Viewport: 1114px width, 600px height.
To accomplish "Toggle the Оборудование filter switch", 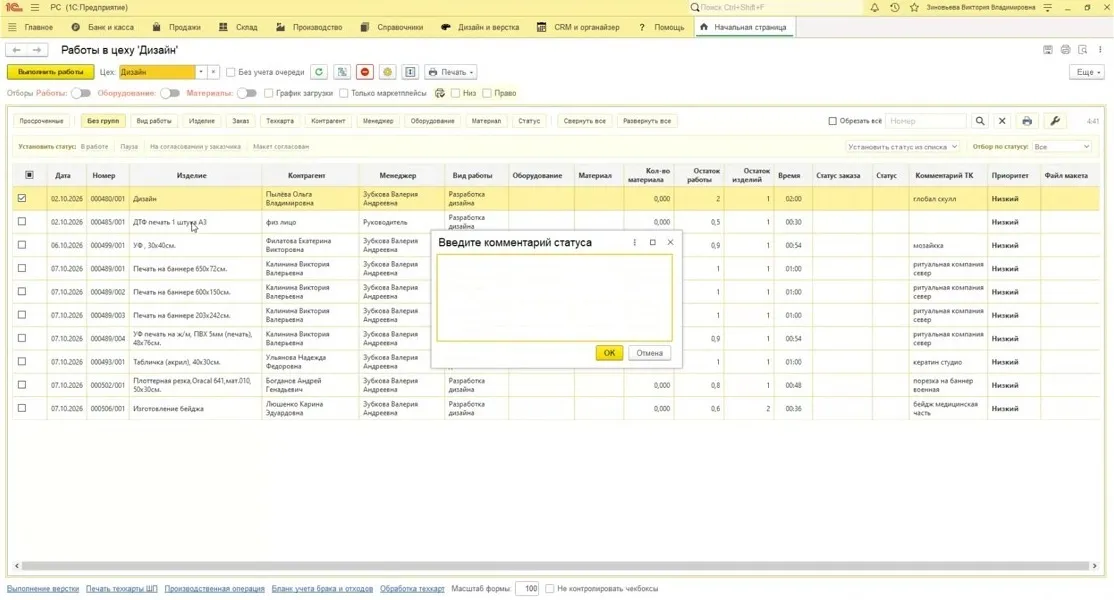I will 170,93.
